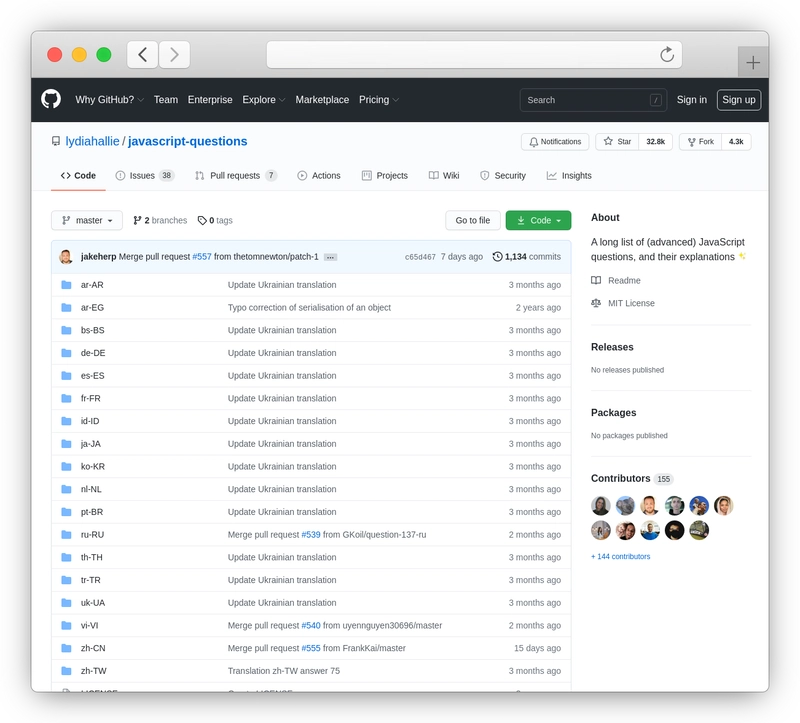Click the folder icon next to zh-CN

click(66, 648)
